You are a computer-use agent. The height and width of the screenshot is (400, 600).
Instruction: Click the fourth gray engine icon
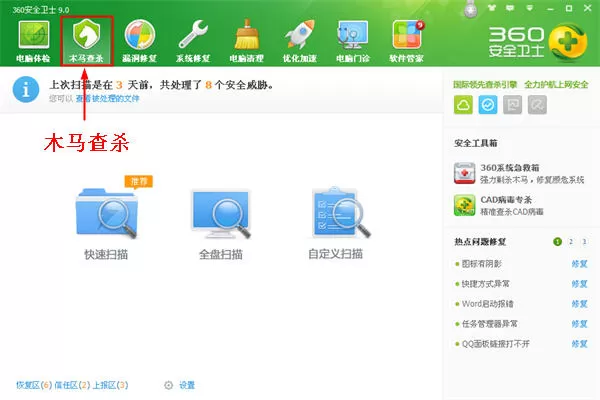click(537, 104)
